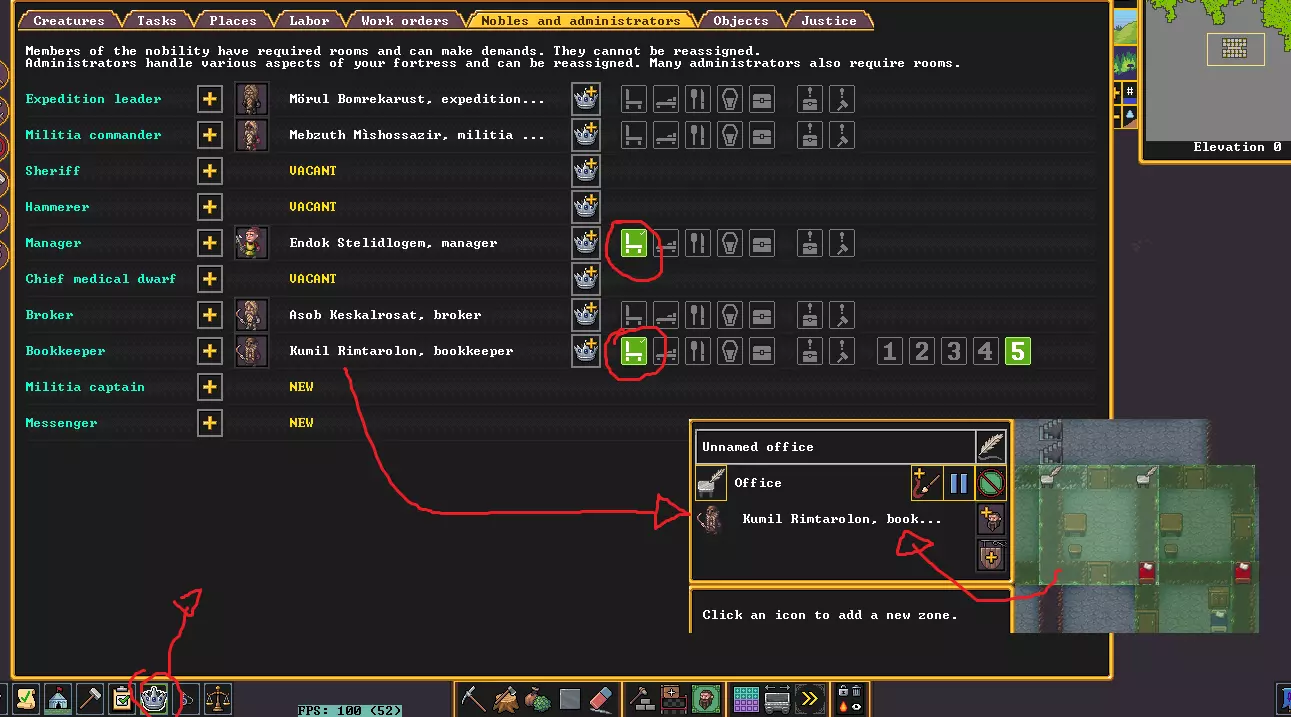Select the pickaxe mining tool
Screen dimensions: 1291x717
(473, 698)
